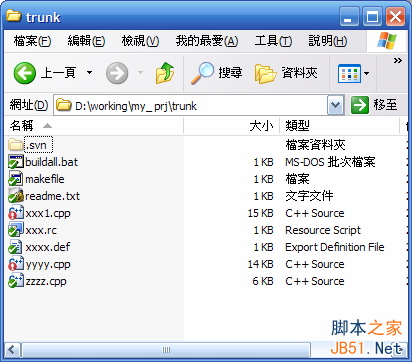Sort by 類型 column header
The height and width of the screenshot is (362, 412).
click(340, 126)
